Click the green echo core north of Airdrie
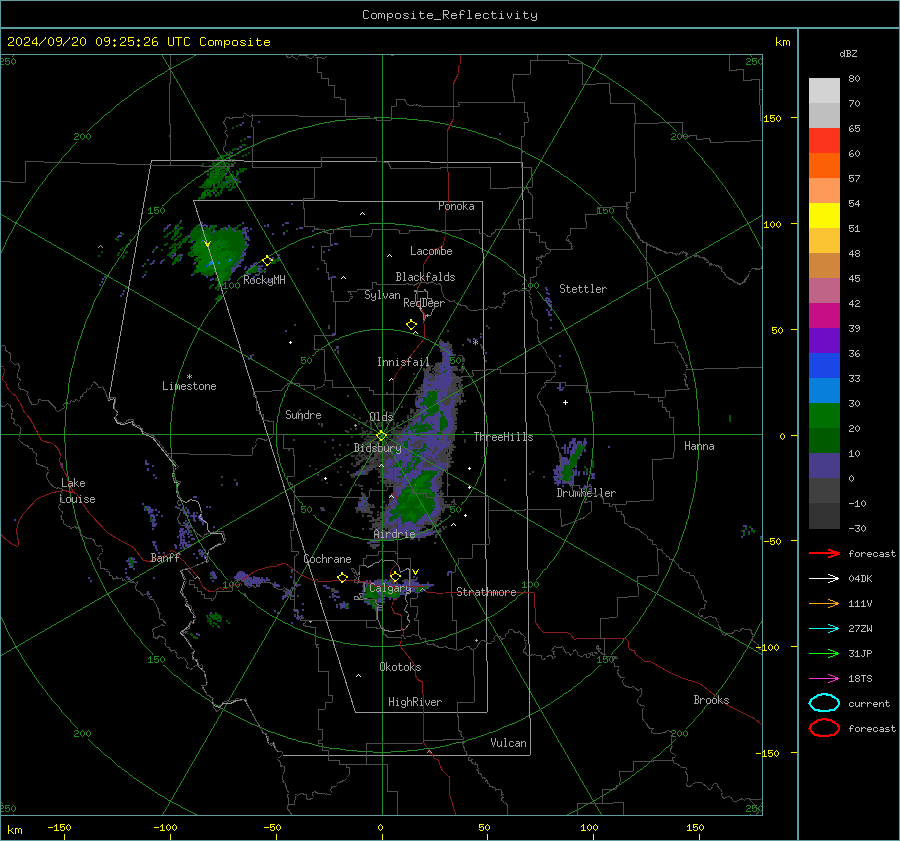 tap(416, 498)
